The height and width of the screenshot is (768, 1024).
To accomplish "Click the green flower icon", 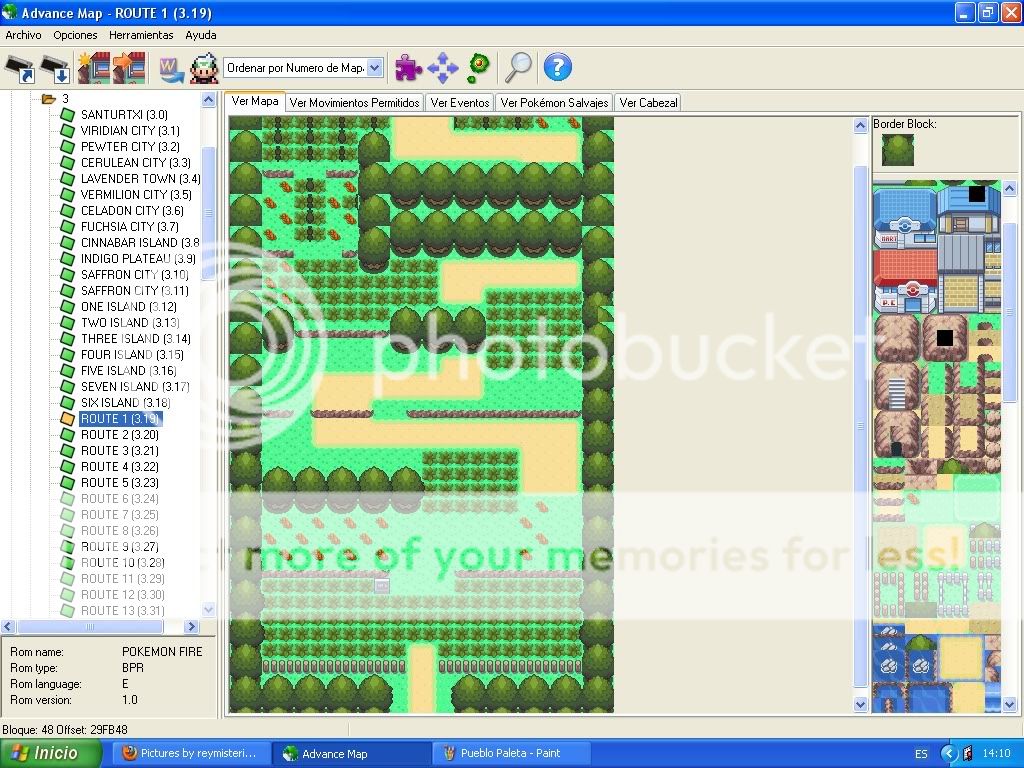I will [479, 68].
